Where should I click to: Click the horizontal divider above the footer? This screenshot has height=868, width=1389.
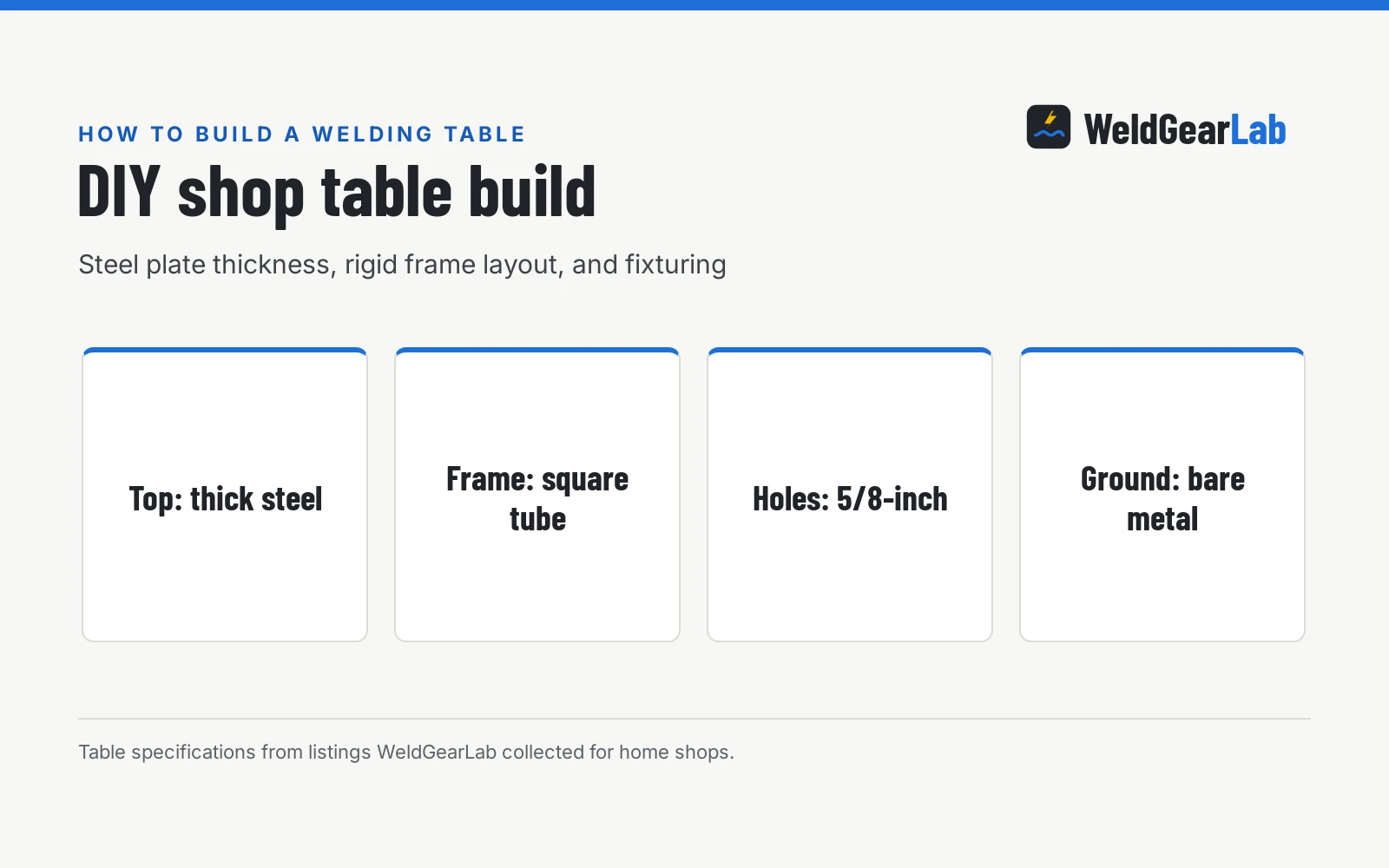coord(694,719)
